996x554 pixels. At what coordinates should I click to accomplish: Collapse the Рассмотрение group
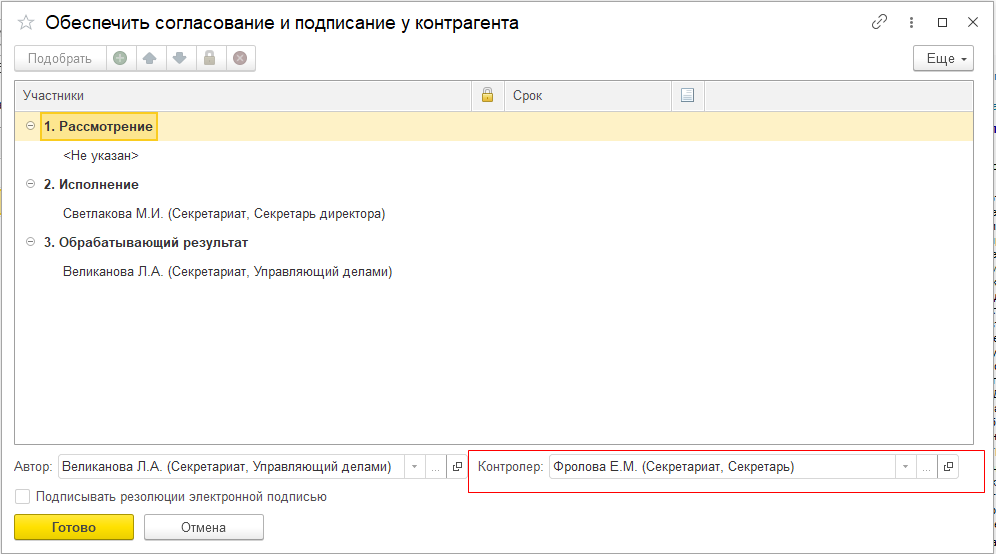(30, 126)
